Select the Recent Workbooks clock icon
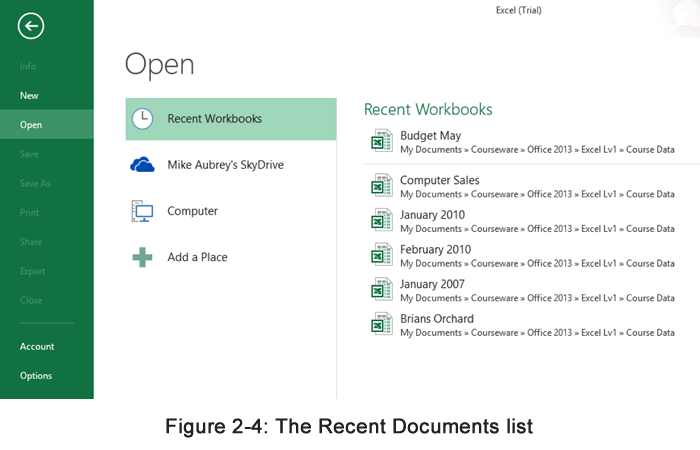 [143, 119]
